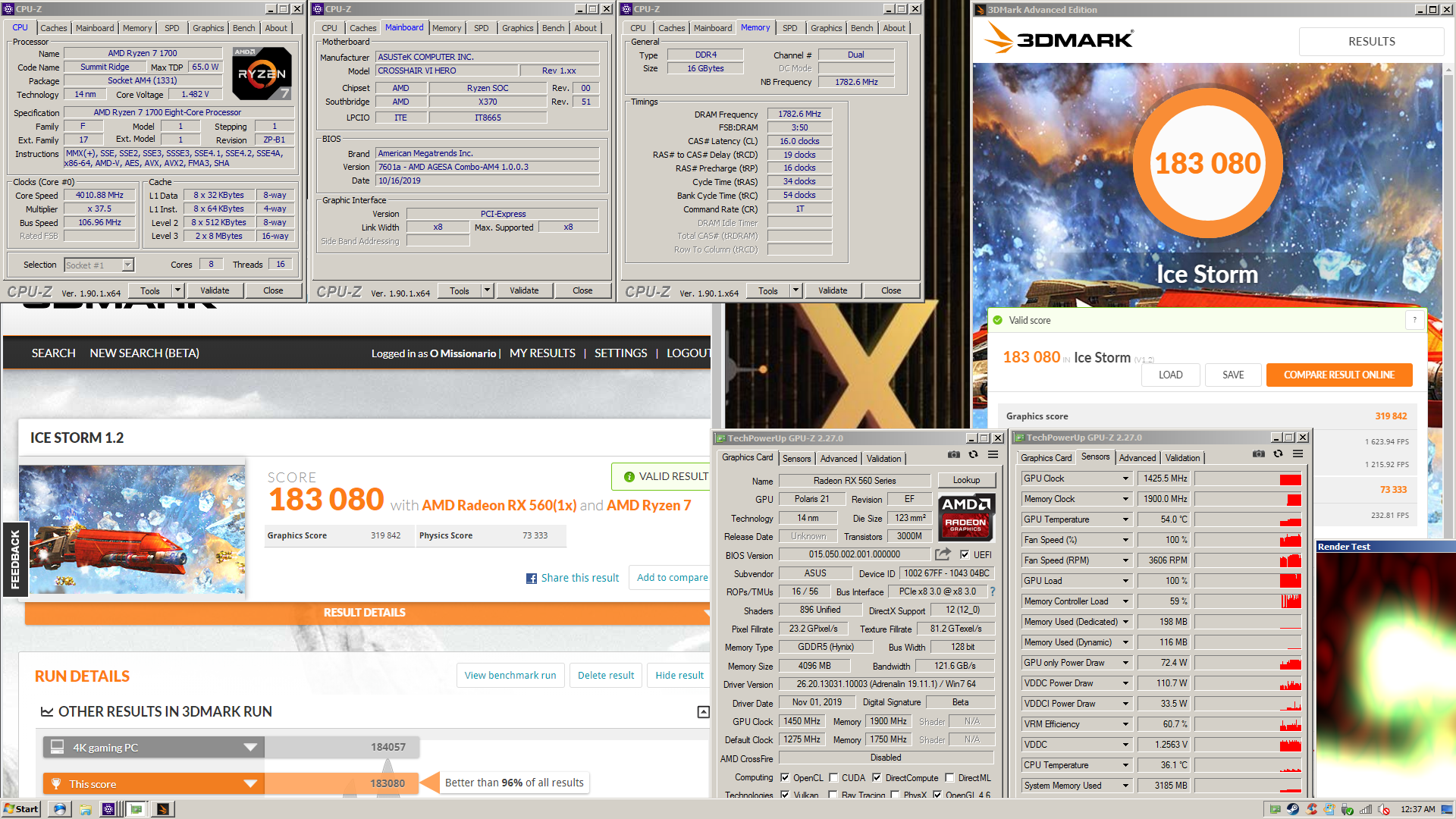Open GPU Clock sensor dropdown
Screen dimensions: 1456x819
point(1125,479)
